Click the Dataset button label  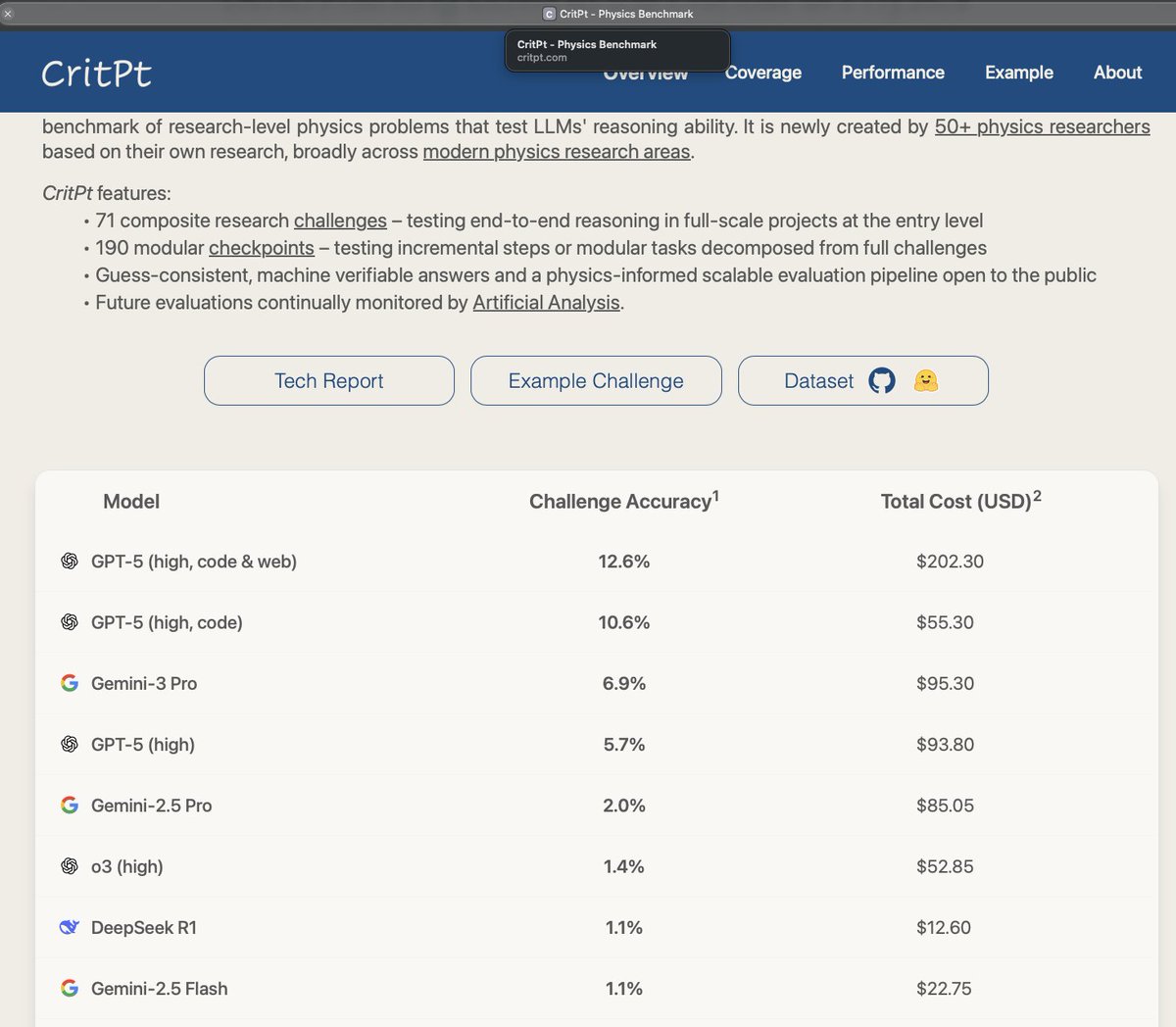pos(818,380)
